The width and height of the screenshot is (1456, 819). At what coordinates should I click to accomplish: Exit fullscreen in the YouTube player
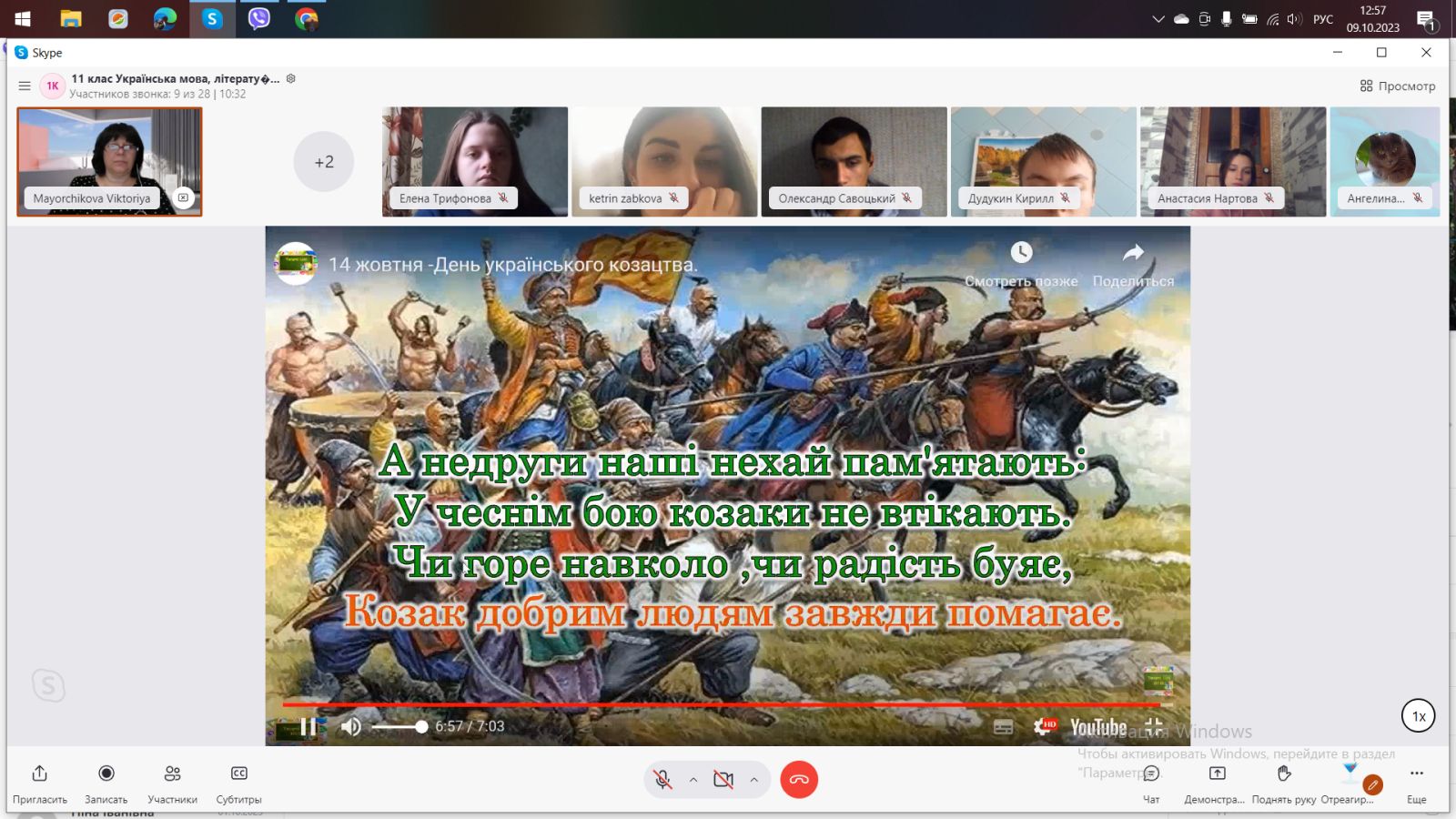[x=1154, y=726]
